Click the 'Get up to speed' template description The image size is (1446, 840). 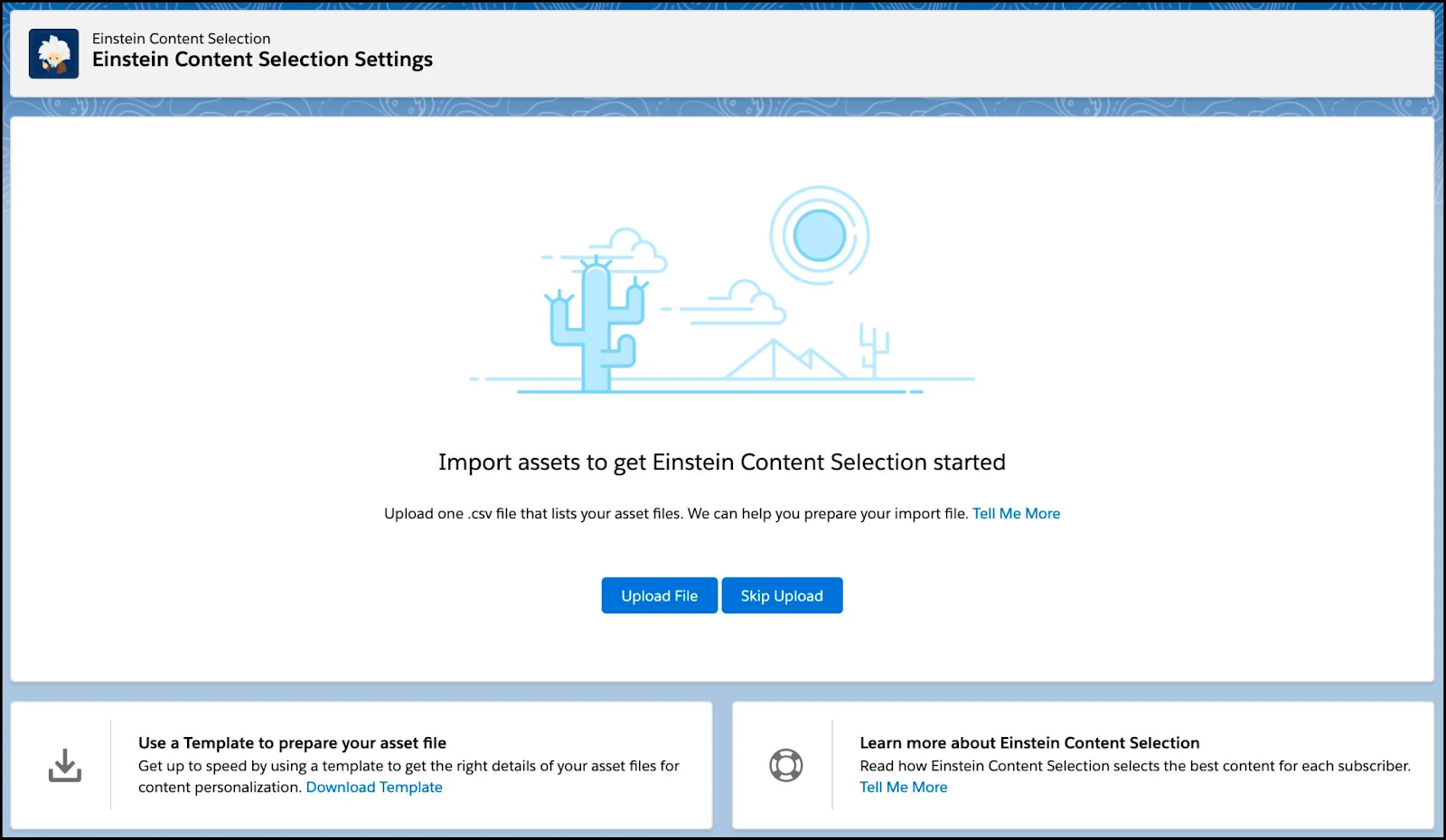coord(408,776)
